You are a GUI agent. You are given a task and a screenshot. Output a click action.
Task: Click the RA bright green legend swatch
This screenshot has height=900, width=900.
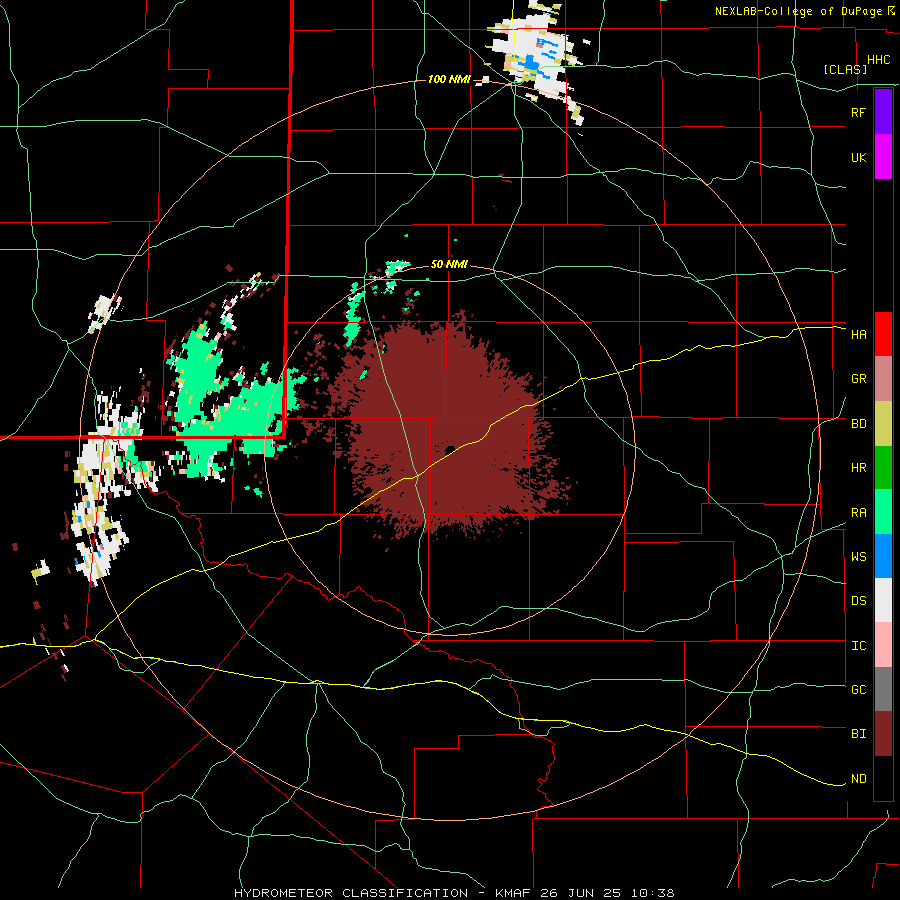[x=883, y=512]
